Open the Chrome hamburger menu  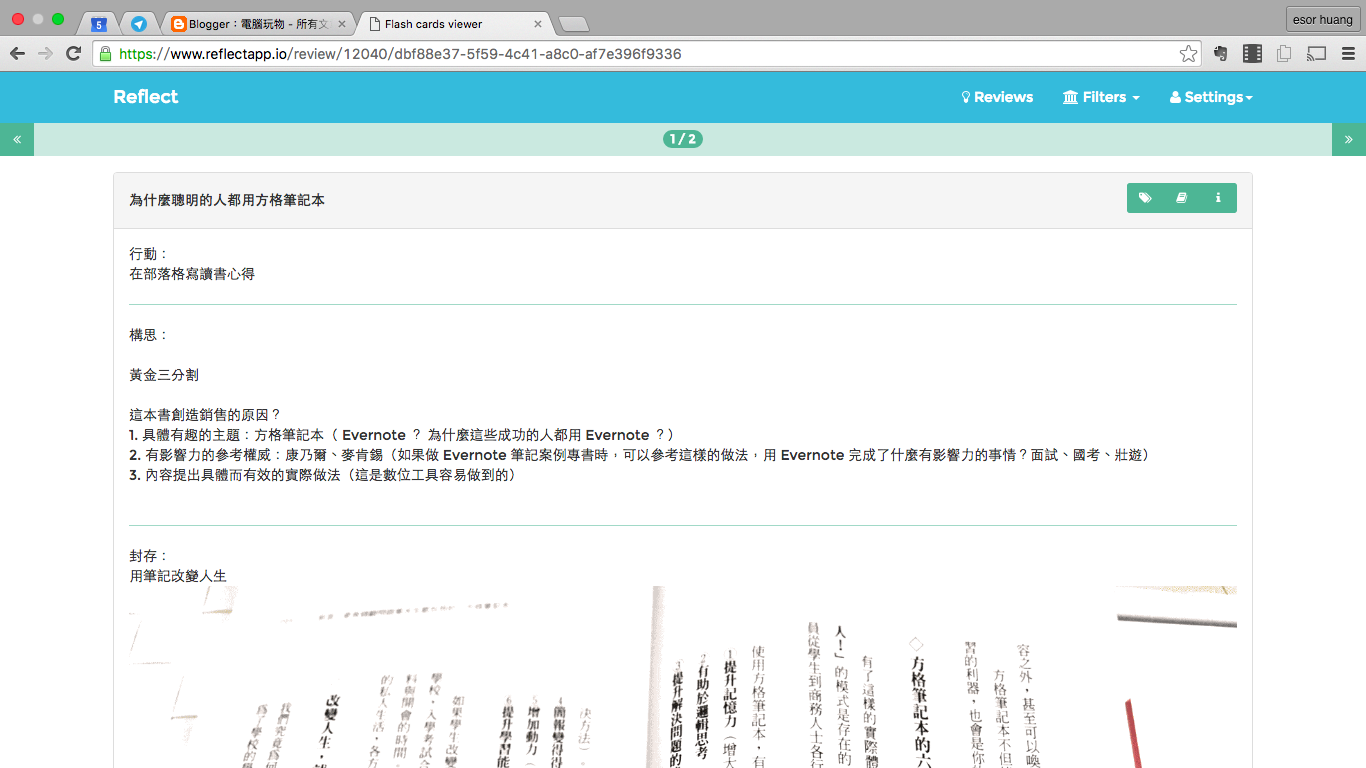click(1348, 54)
